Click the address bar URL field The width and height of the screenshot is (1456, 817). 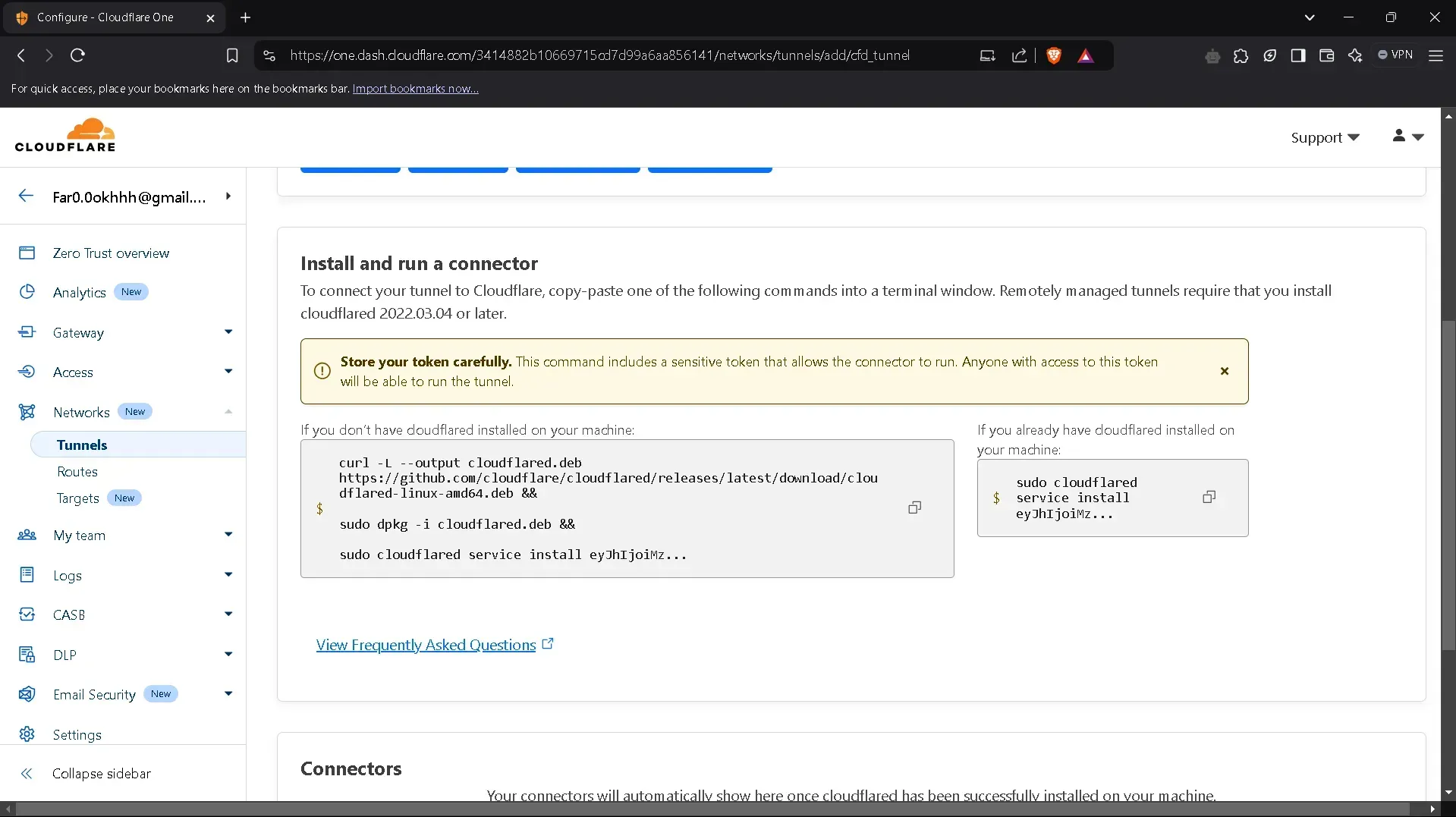click(599, 55)
